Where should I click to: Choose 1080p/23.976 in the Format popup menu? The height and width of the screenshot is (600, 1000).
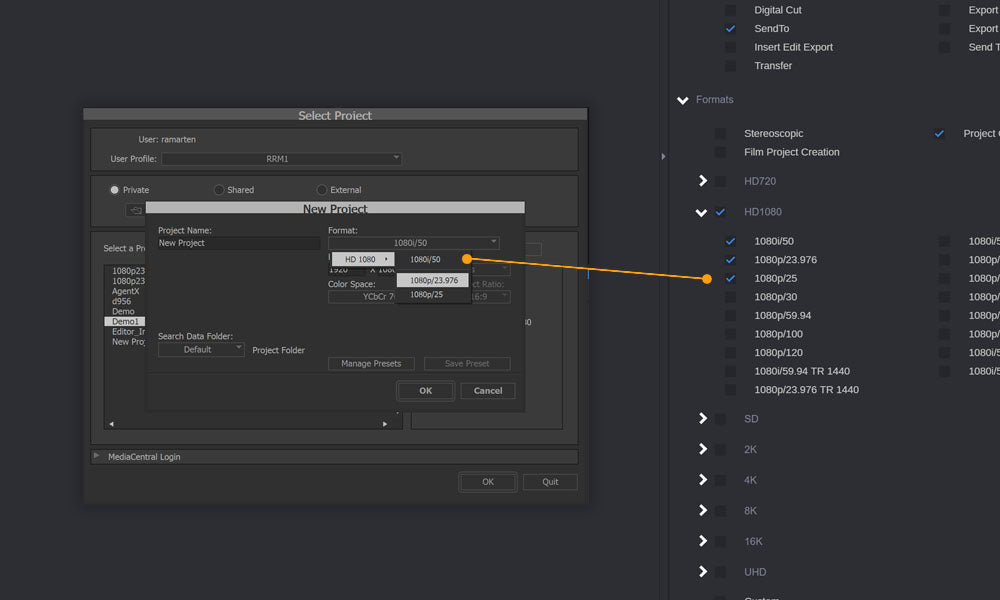pyautogui.click(x=433, y=280)
